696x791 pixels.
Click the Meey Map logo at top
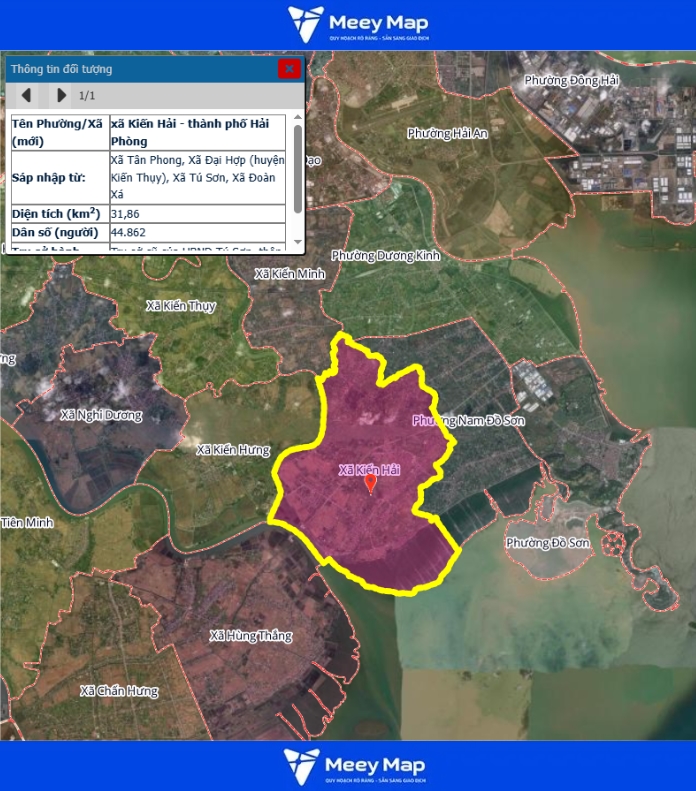[x=357, y=24]
